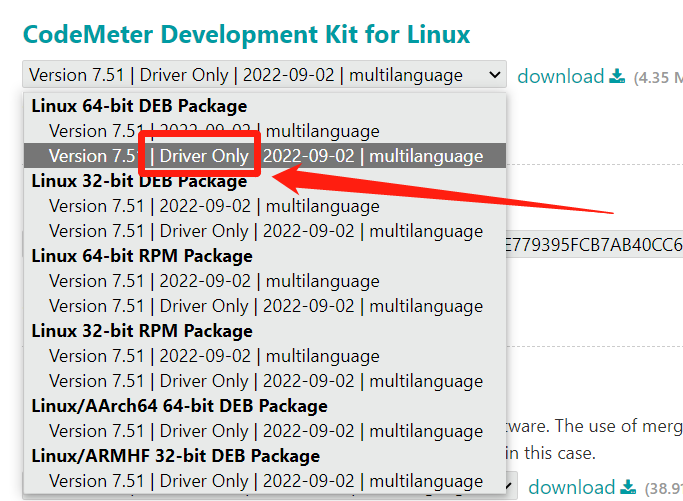The width and height of the screenshot is (683, 501).
Task: Click the top "download" link text
Action: pyautogui.click(x=560, y=76)
